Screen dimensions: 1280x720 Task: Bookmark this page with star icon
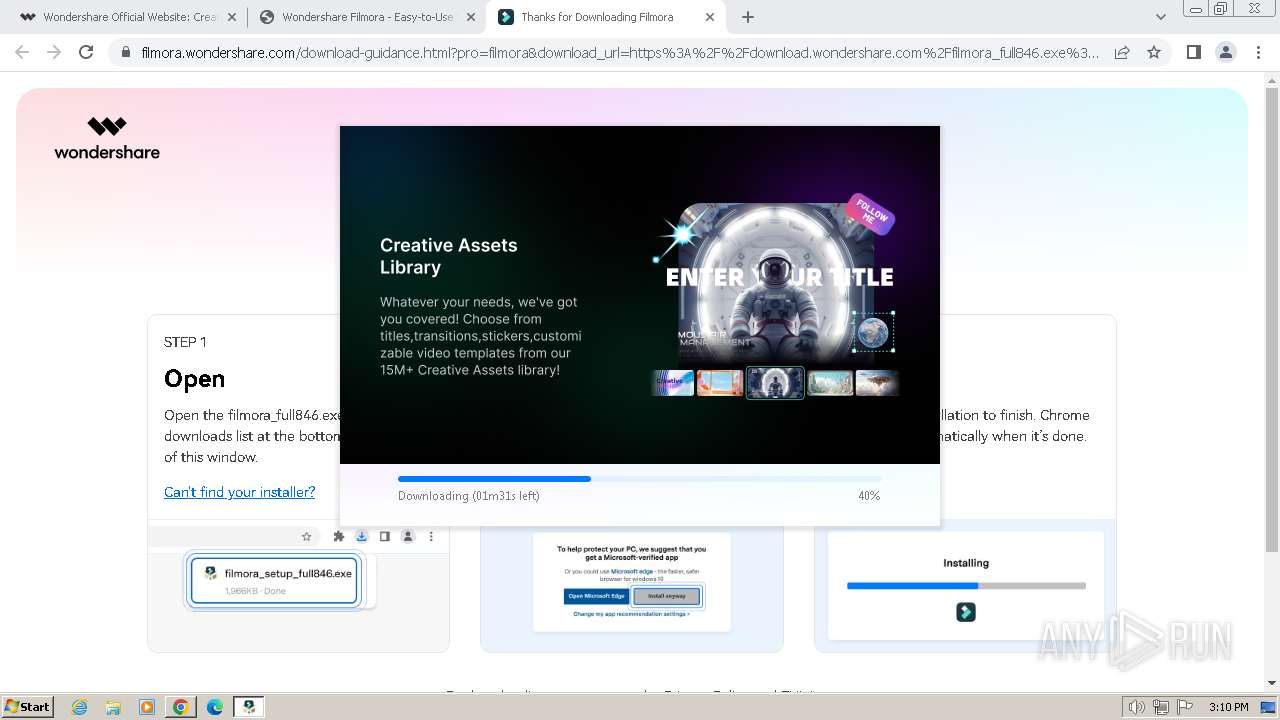1154,52
